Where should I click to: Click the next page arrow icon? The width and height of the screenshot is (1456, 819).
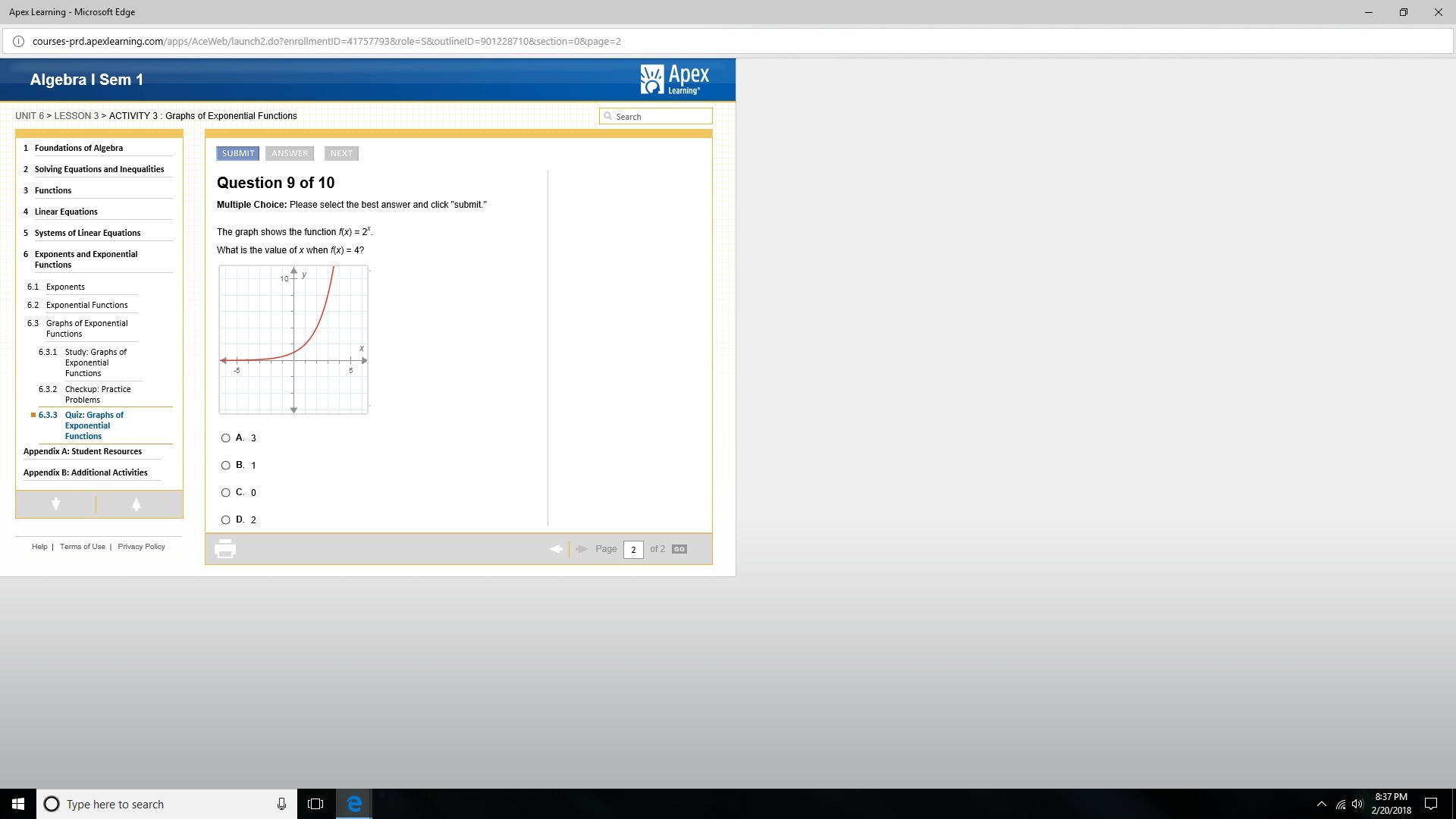(582, 549)
